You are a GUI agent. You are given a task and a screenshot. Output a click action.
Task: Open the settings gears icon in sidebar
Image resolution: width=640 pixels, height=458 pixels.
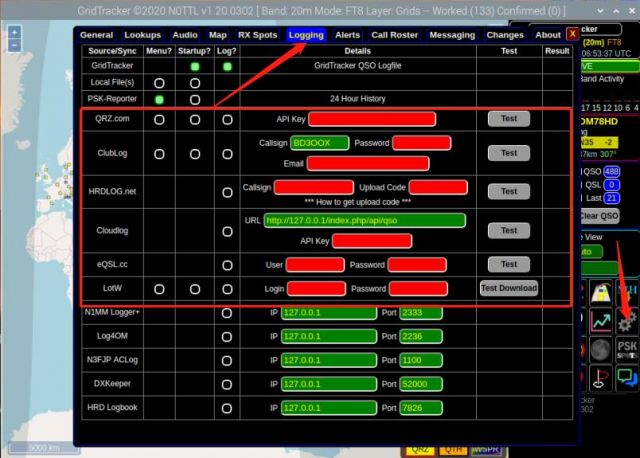click(627, 320)
